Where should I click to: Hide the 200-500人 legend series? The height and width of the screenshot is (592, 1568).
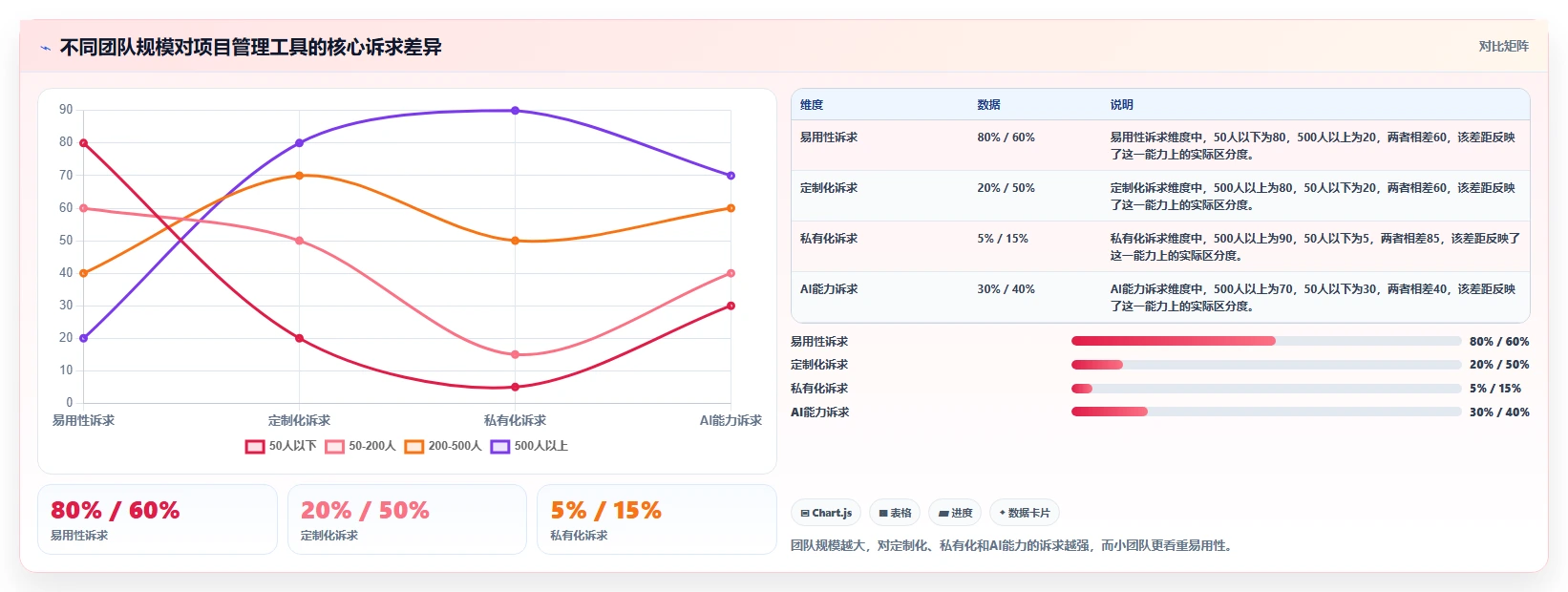point(443,446)
